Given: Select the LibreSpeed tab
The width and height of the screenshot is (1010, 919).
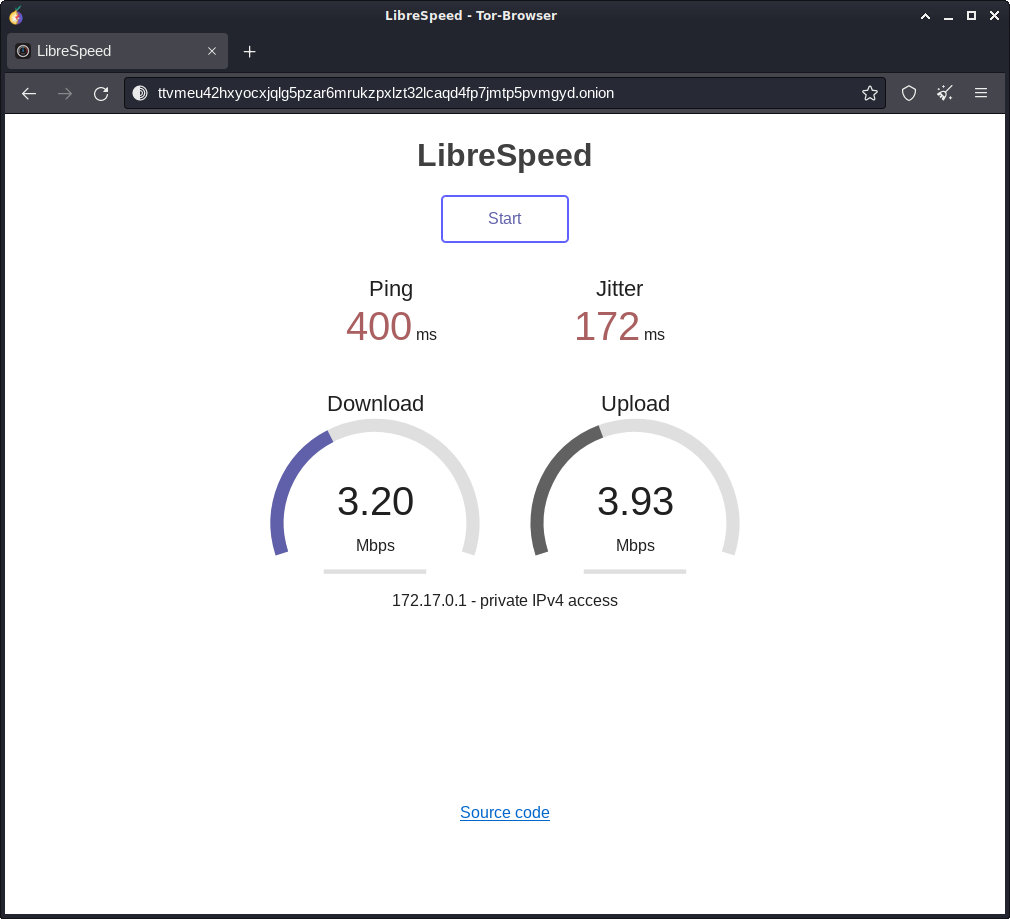Looking at the screenshot, I should pyautogui.click(x=117, y=51).
